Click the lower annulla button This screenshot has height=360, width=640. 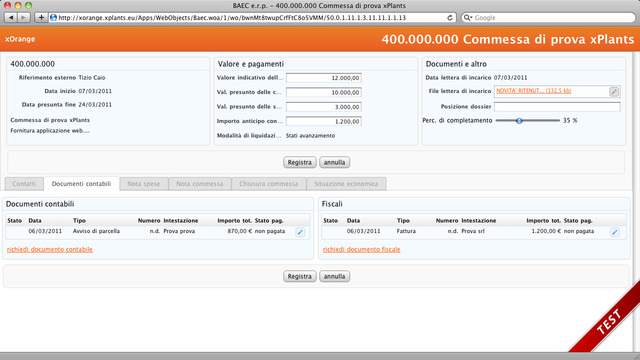(334, 276)
